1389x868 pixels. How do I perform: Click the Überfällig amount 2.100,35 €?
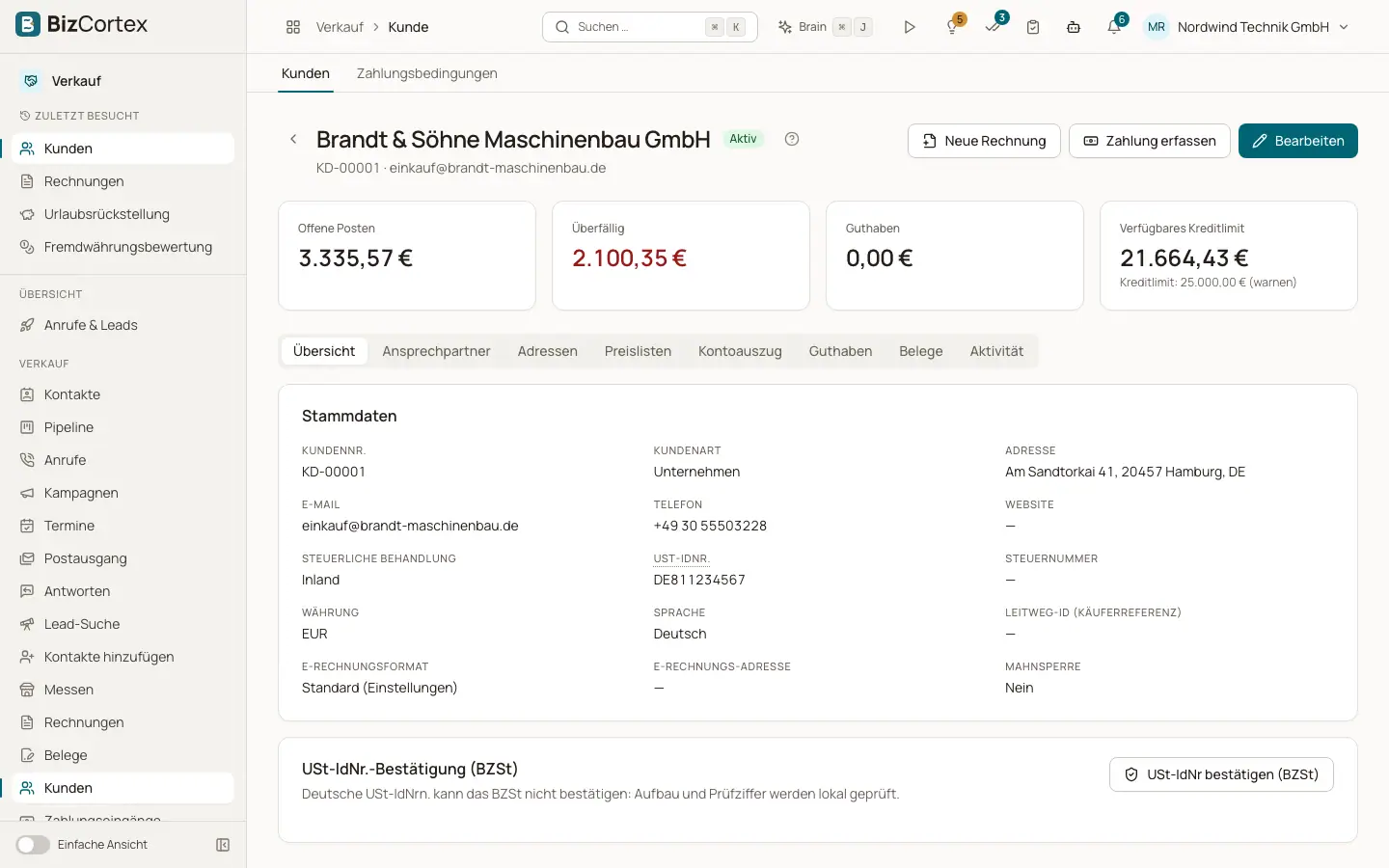click(x=629, y=258)
